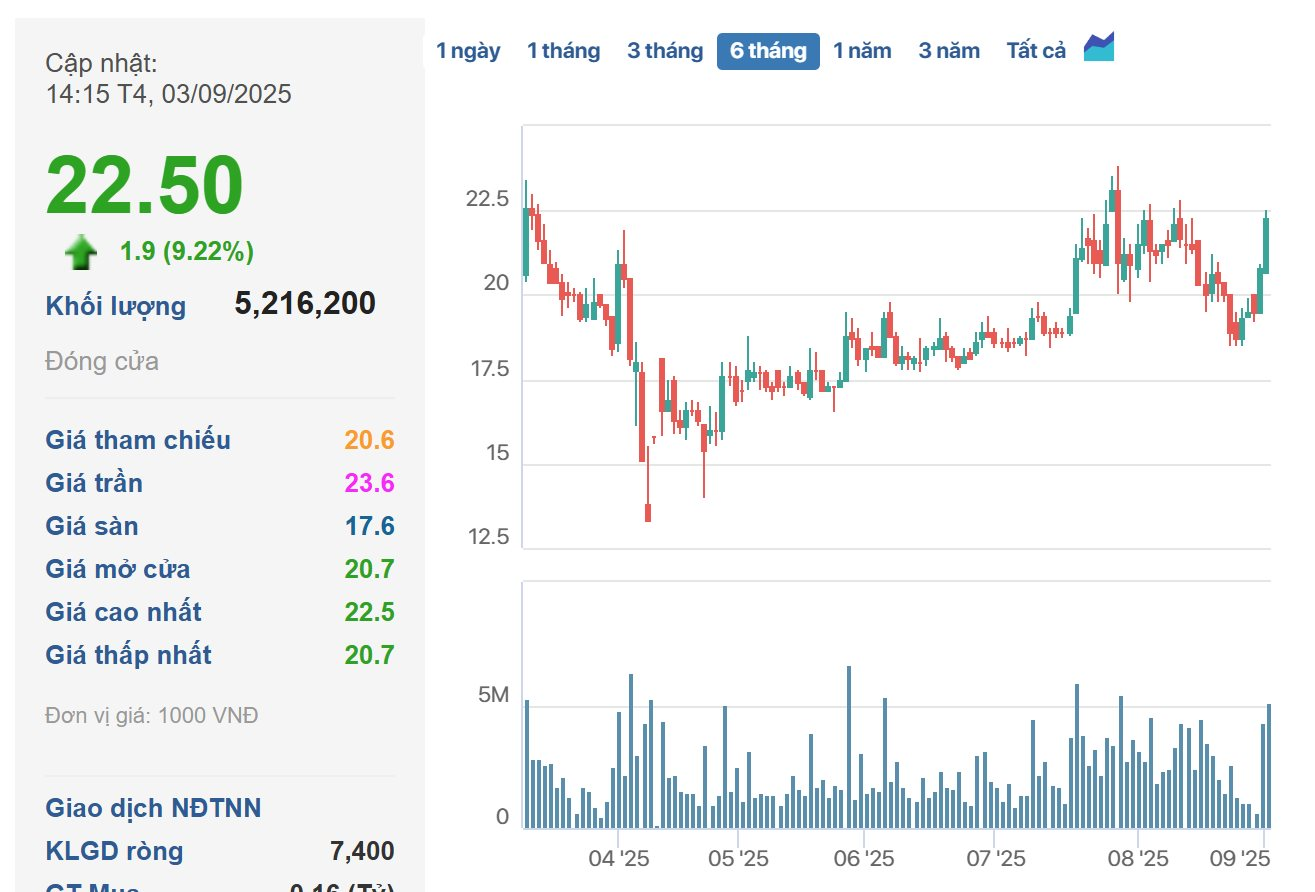Click the 04 '25 label on time axis
The height and width of the screenshot is (892, 1315).
pyautogui.click(x=619, y=858)
